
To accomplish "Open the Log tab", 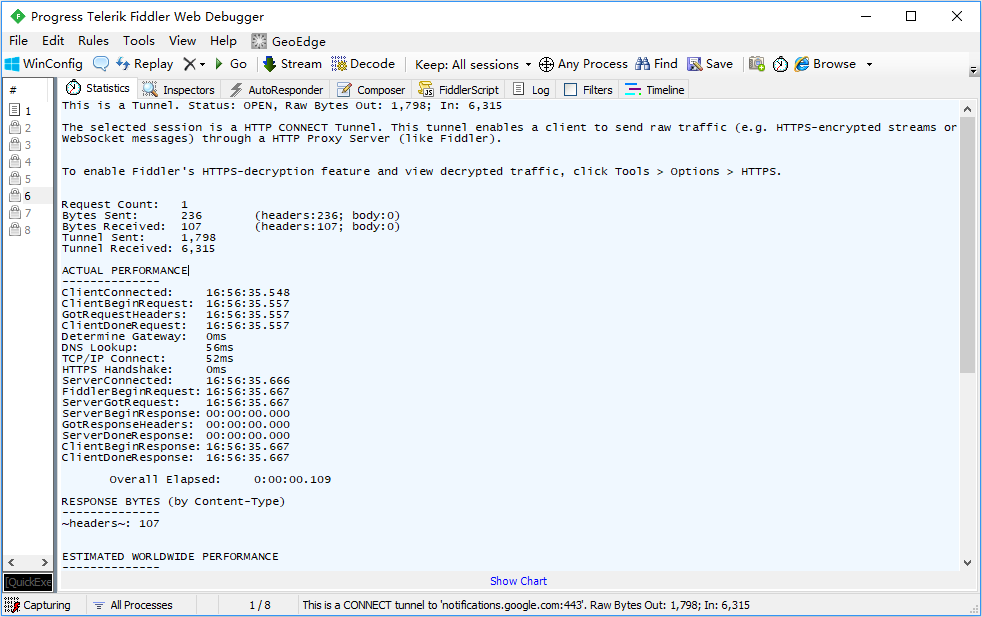I will 531,90.
